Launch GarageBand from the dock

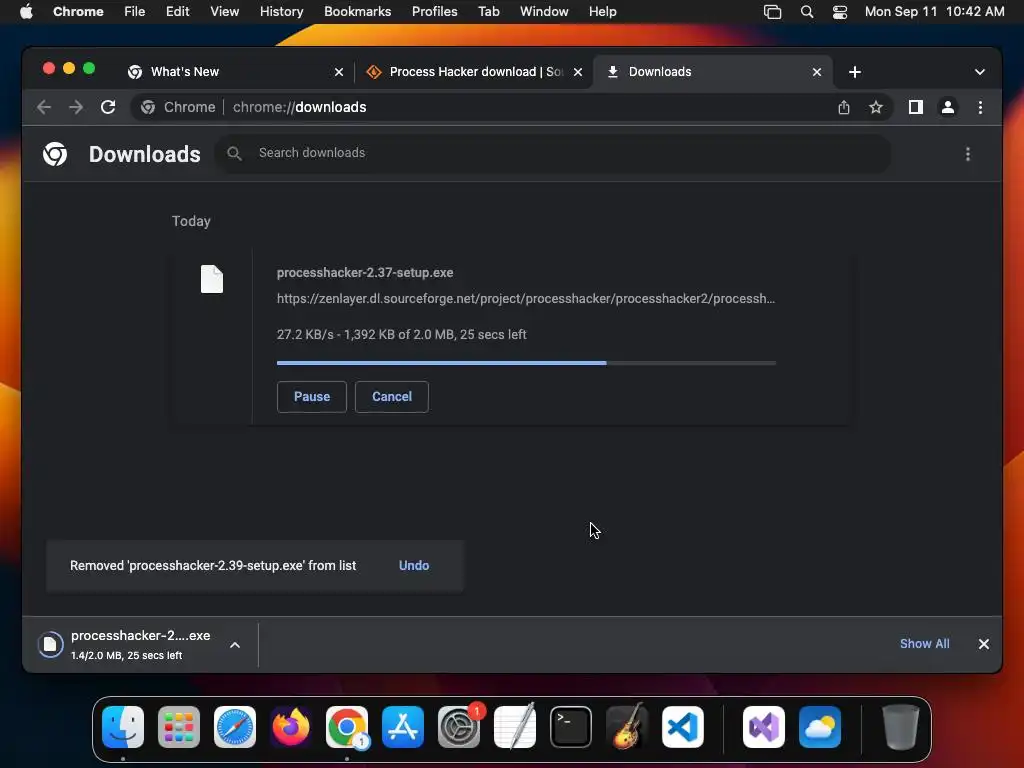pos(627,727)
